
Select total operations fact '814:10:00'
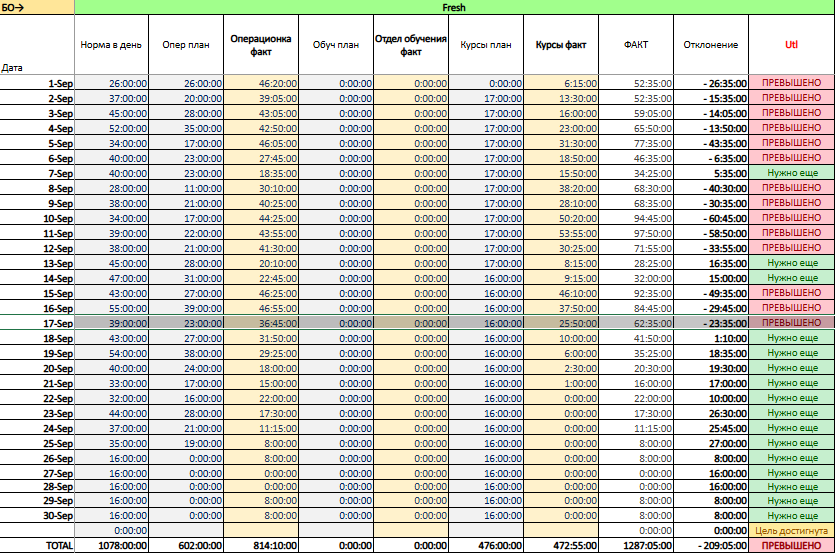coord(261,546)
